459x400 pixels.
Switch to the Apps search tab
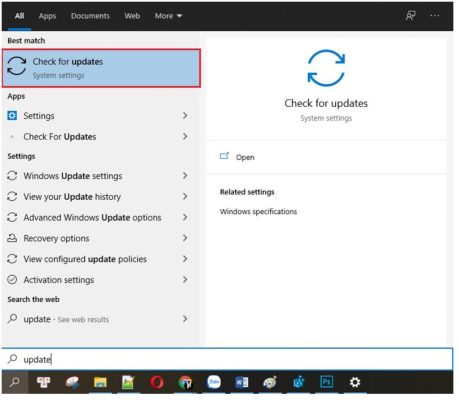47,16
